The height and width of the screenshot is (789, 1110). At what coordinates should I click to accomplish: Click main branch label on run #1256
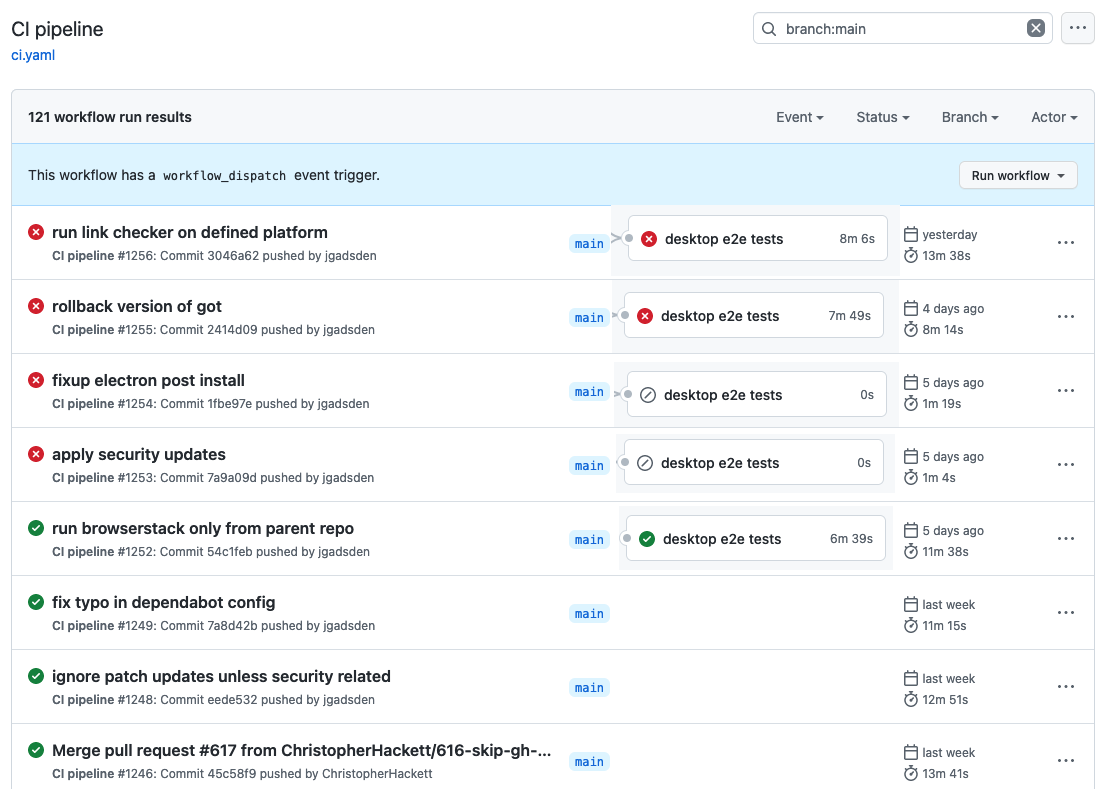coord(589,243)
